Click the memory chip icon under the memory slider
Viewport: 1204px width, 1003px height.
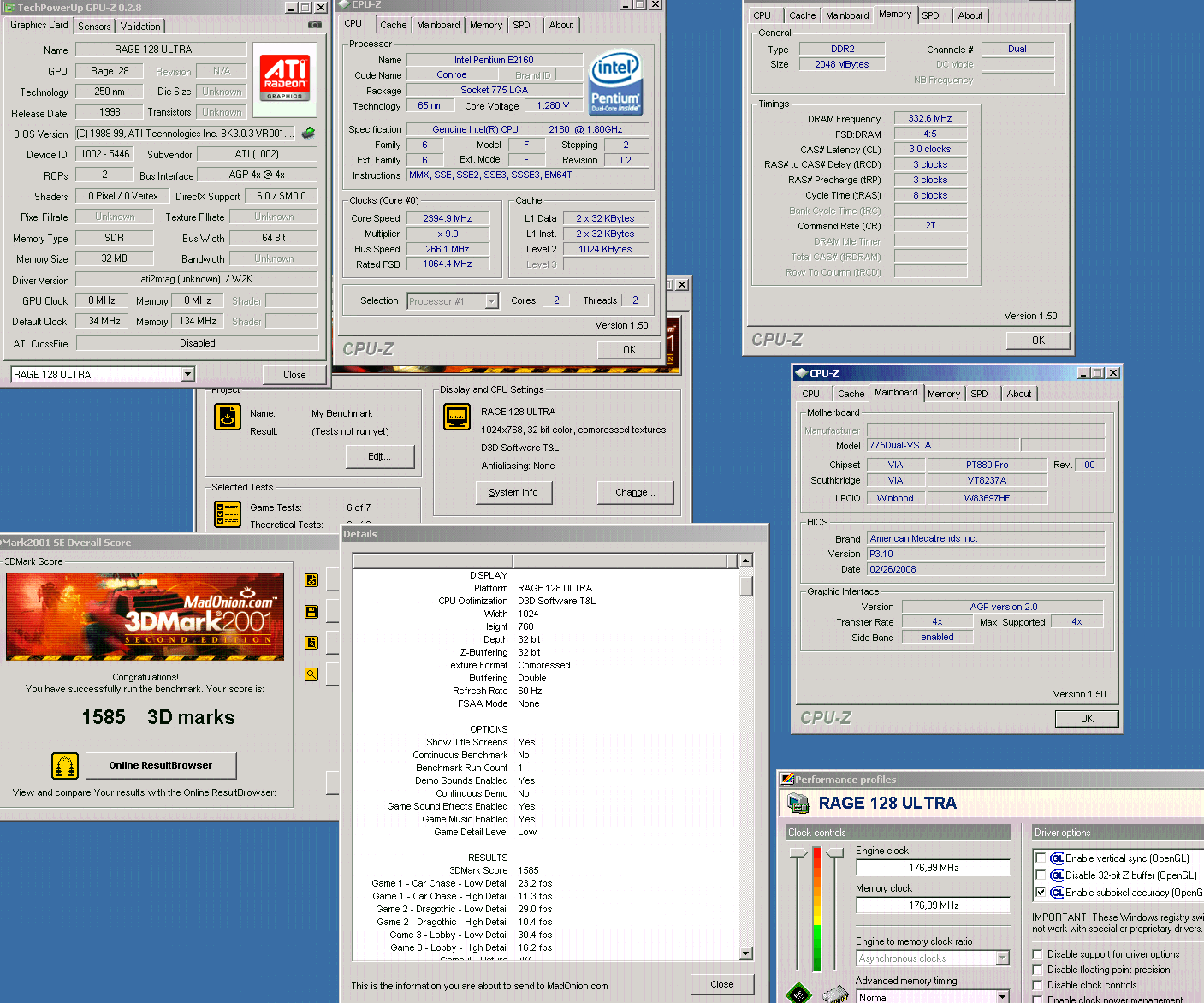[834, 994]
